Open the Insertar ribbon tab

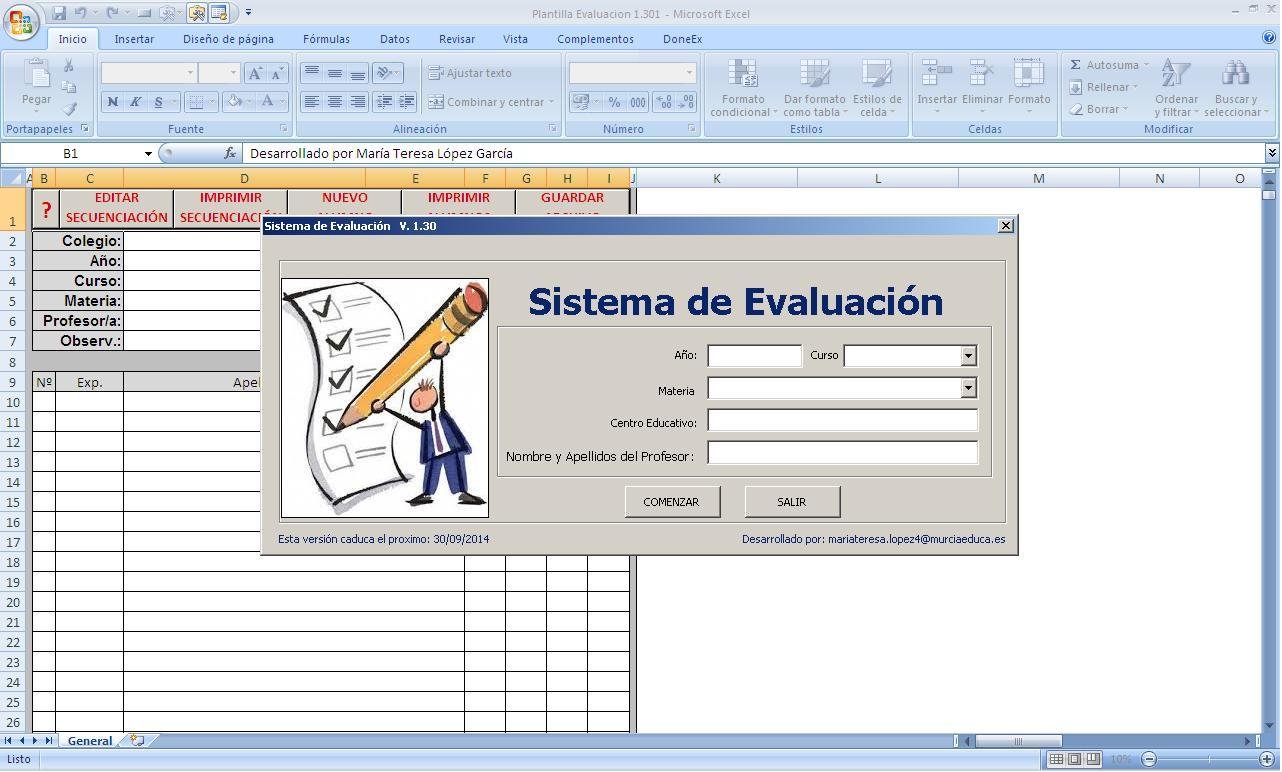coord(134,39)
